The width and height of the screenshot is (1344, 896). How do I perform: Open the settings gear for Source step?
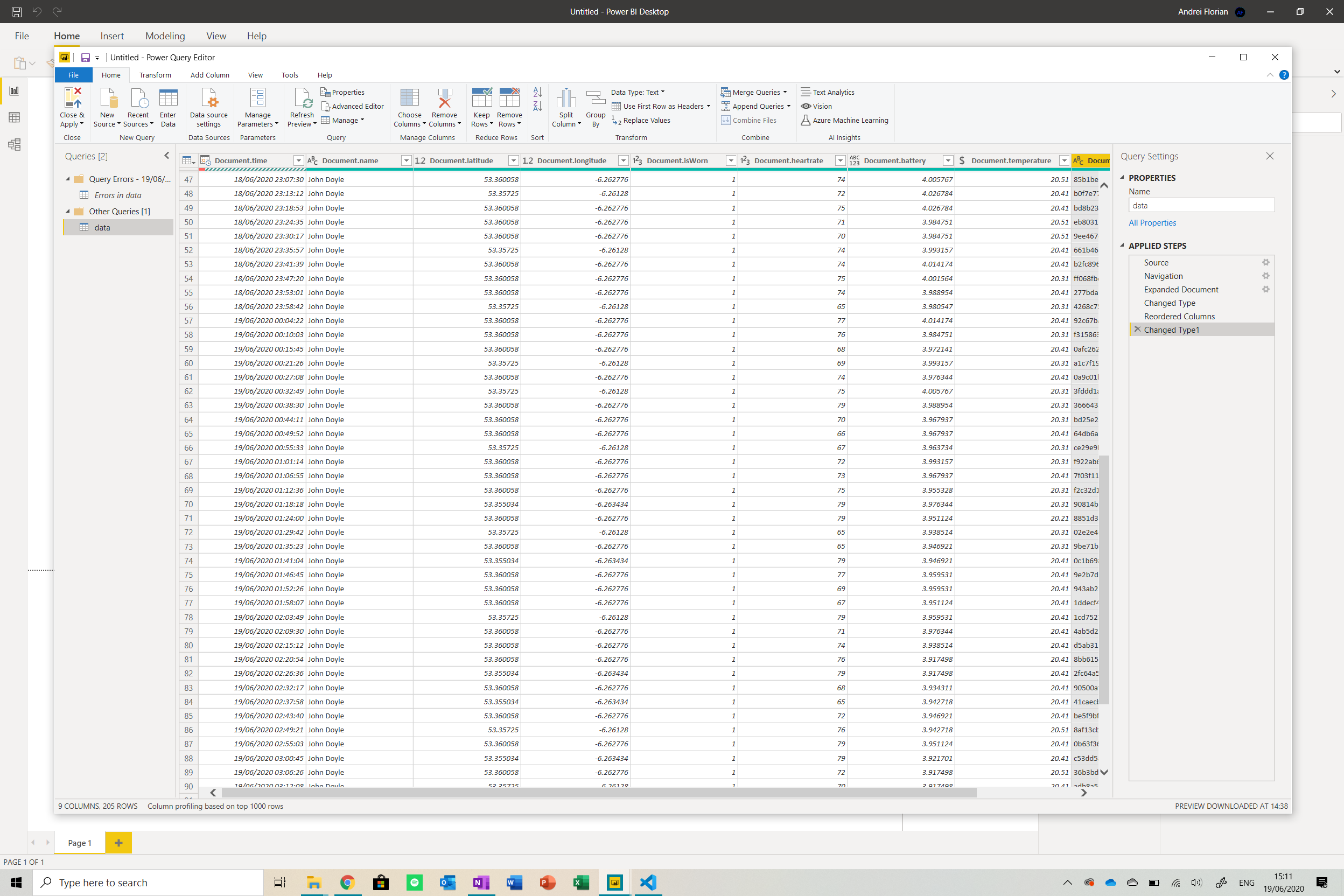coord(1265,262)
